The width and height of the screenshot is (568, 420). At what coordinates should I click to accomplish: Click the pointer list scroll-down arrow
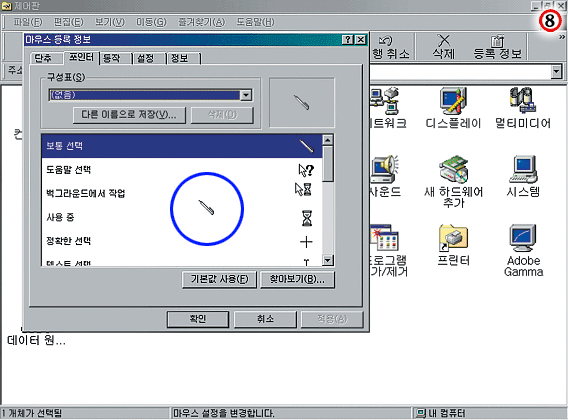(327, 260)
